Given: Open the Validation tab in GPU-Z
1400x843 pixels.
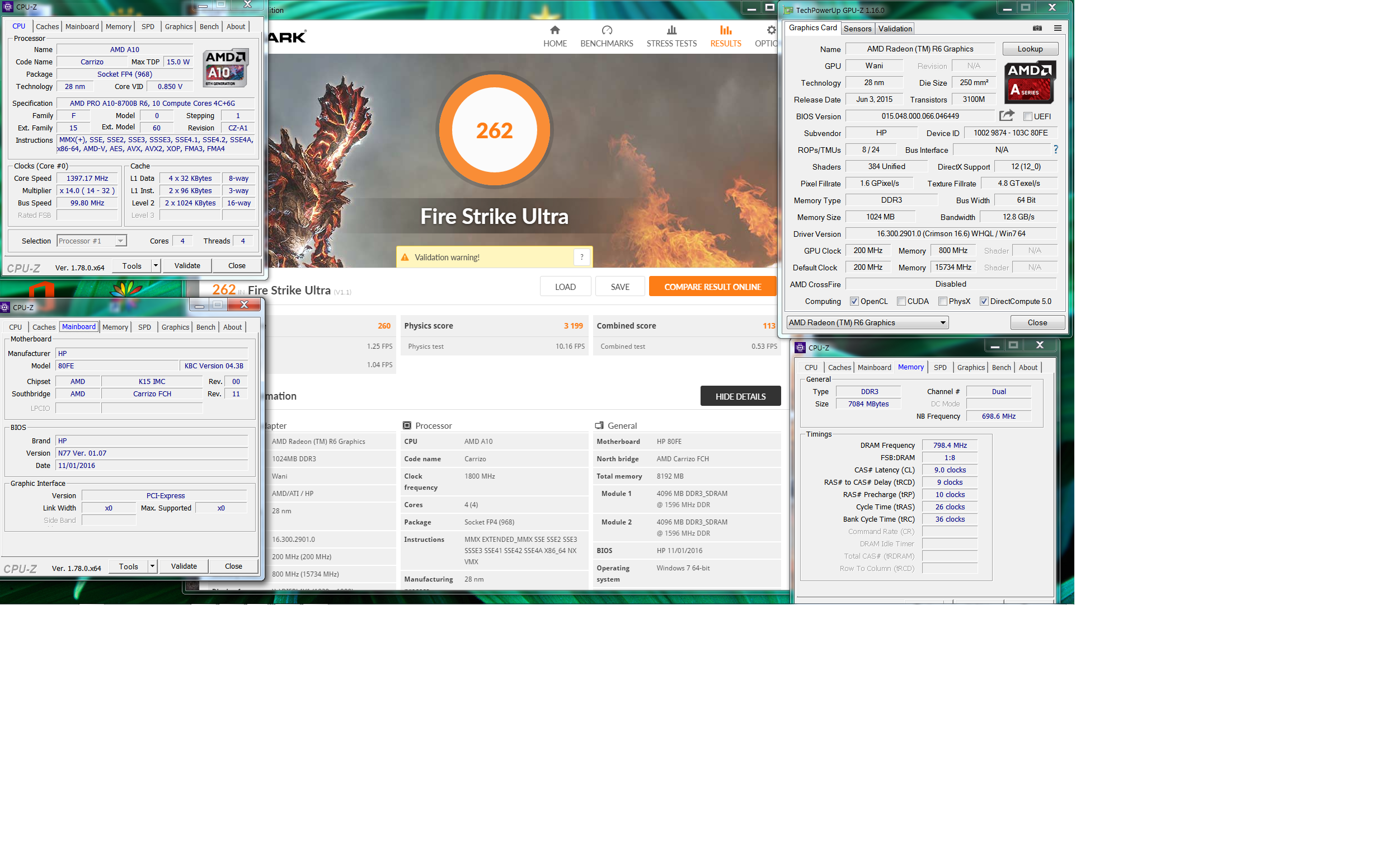Looking at the screenshot, I should (895, 29).
